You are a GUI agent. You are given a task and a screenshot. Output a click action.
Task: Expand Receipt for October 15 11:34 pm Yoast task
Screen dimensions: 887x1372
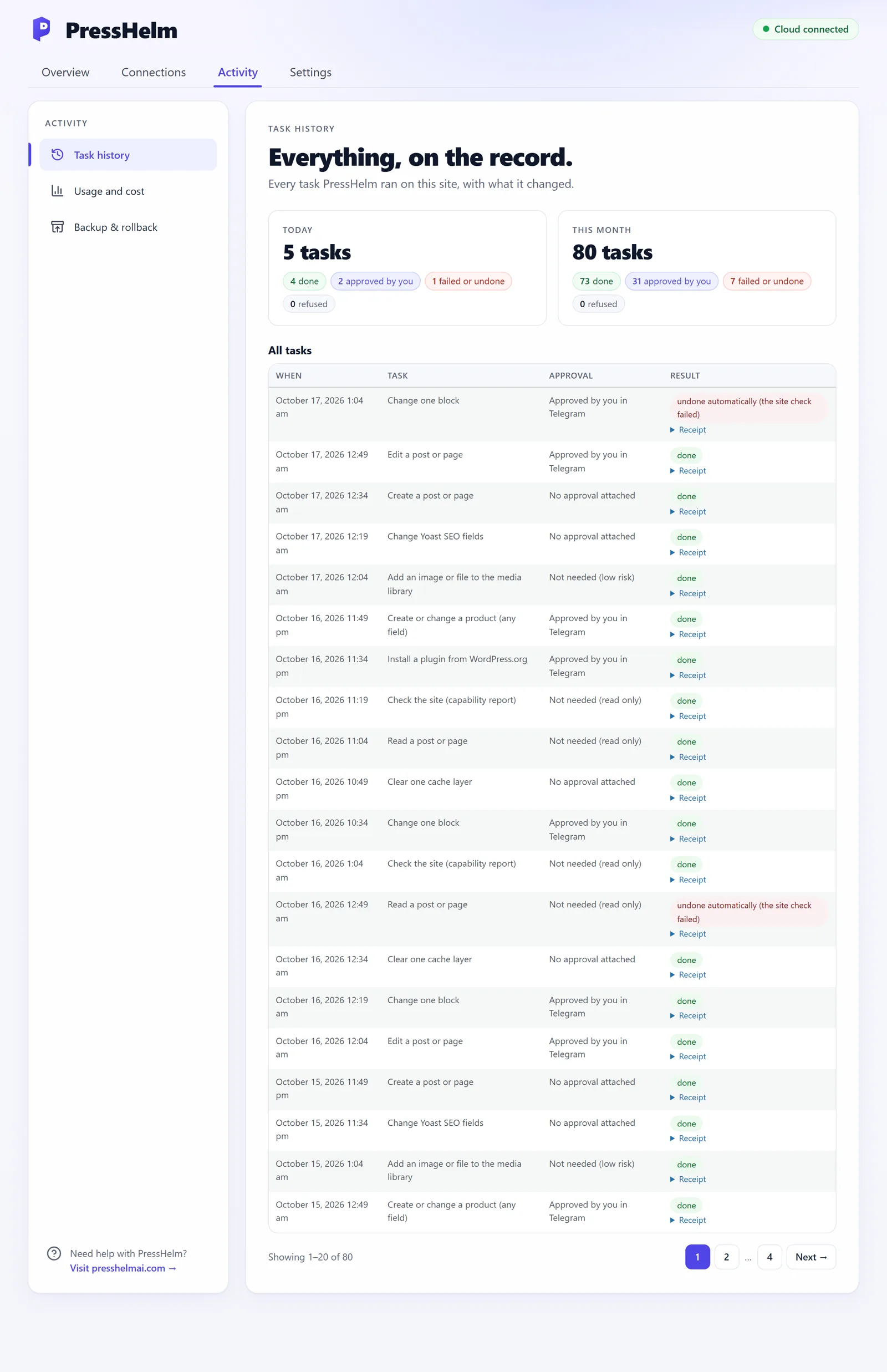tap(688, 1139)
